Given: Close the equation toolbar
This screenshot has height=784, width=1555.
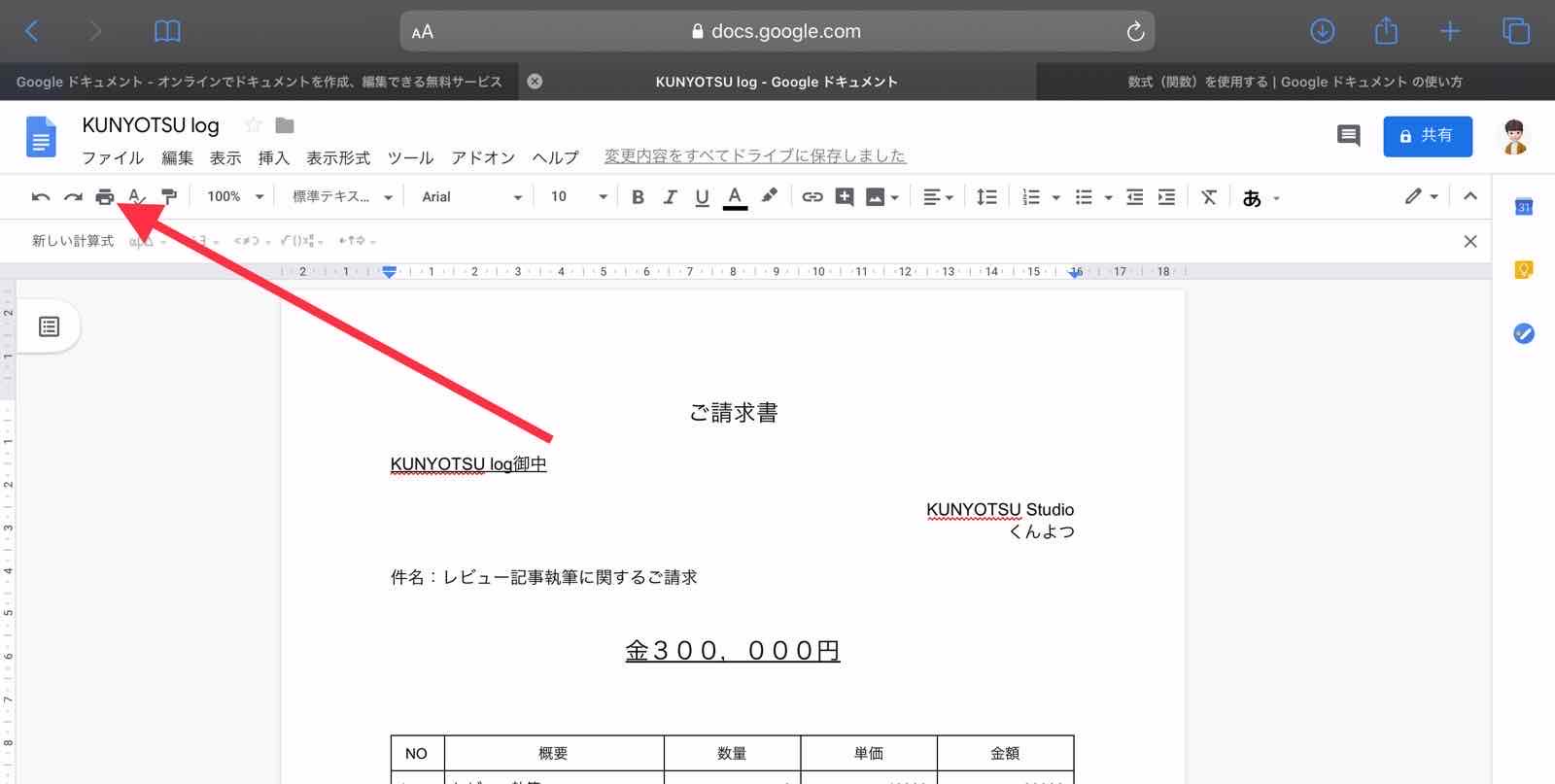Looking at the screenshot, I should 1470,241.
